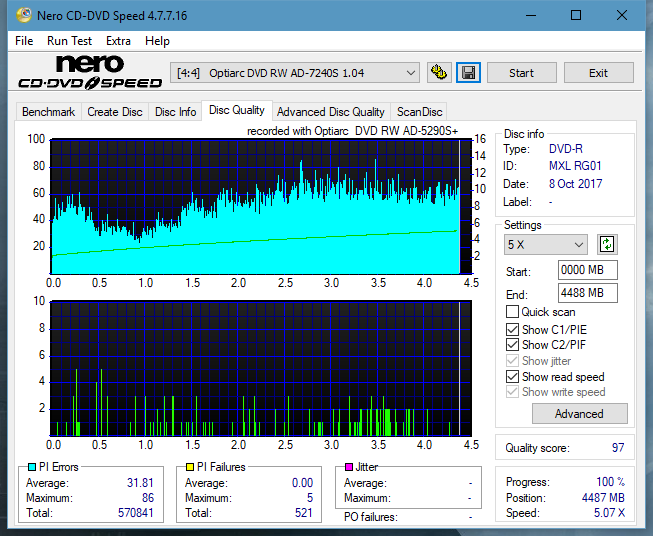Click the cyan PI Errors legend swatch
The width and height of the screenshot is (653, 536).
click(x=32, y=467)
